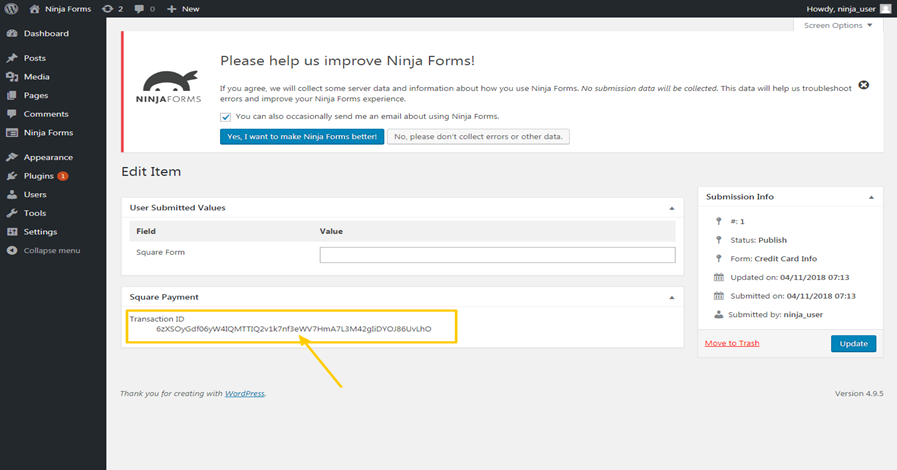Follow the WordPress footer link
This screenshot has width=897, height=470.
244,393
